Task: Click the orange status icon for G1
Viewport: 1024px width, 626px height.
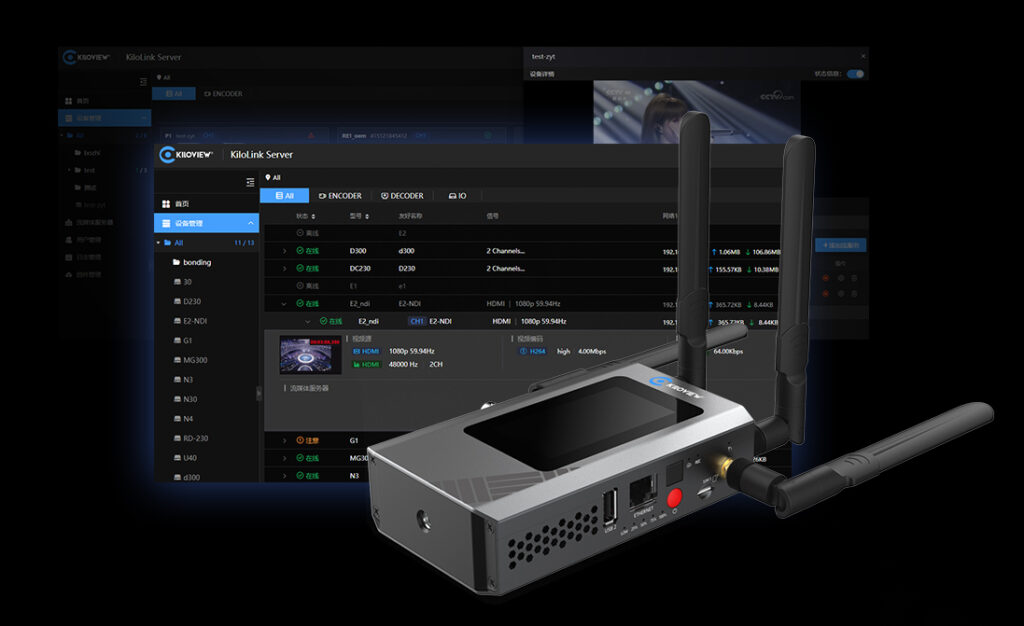Action: [x=300, y=441]
